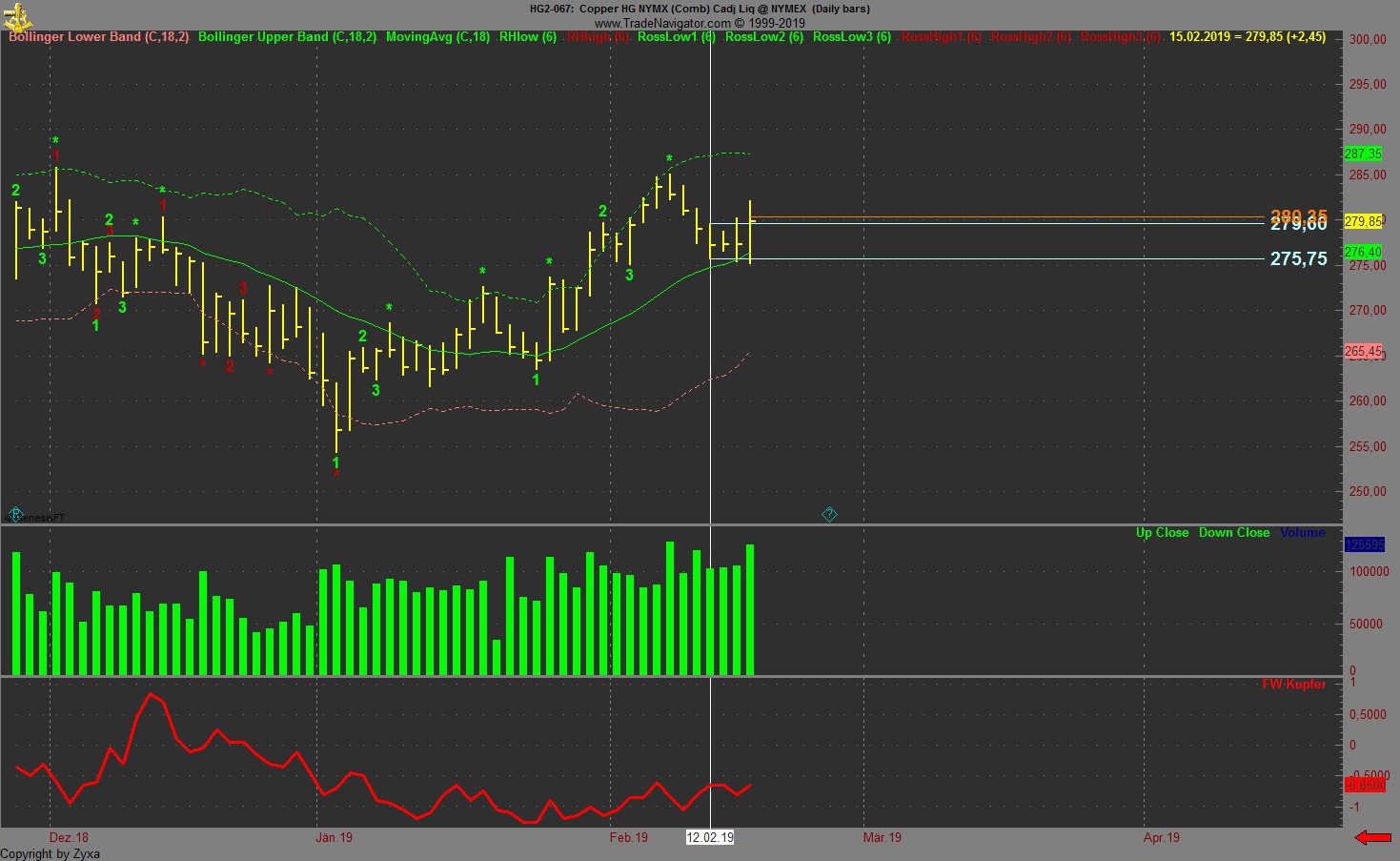Expand the RHlow (6) study entry

coord(527,37)
